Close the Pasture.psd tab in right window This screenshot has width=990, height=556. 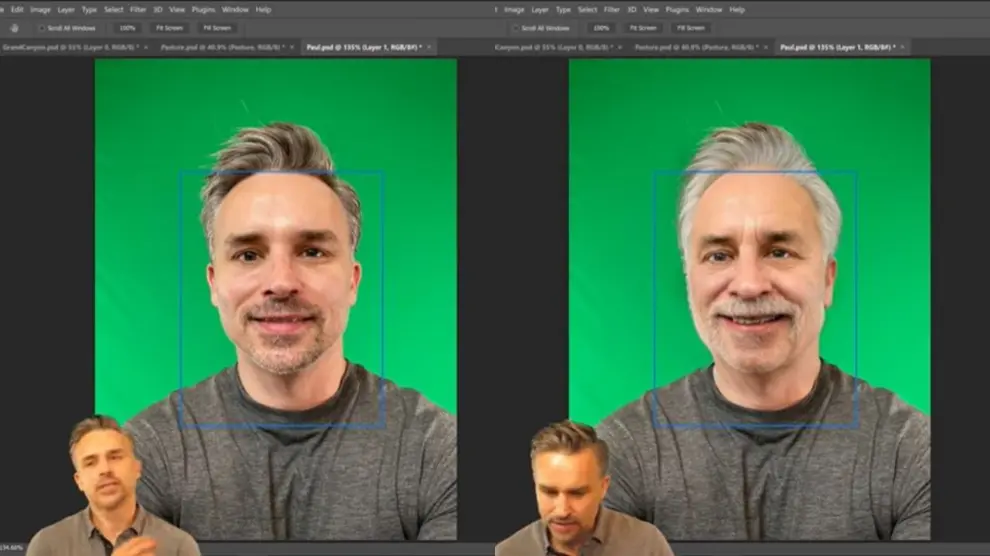coord(765,47)
